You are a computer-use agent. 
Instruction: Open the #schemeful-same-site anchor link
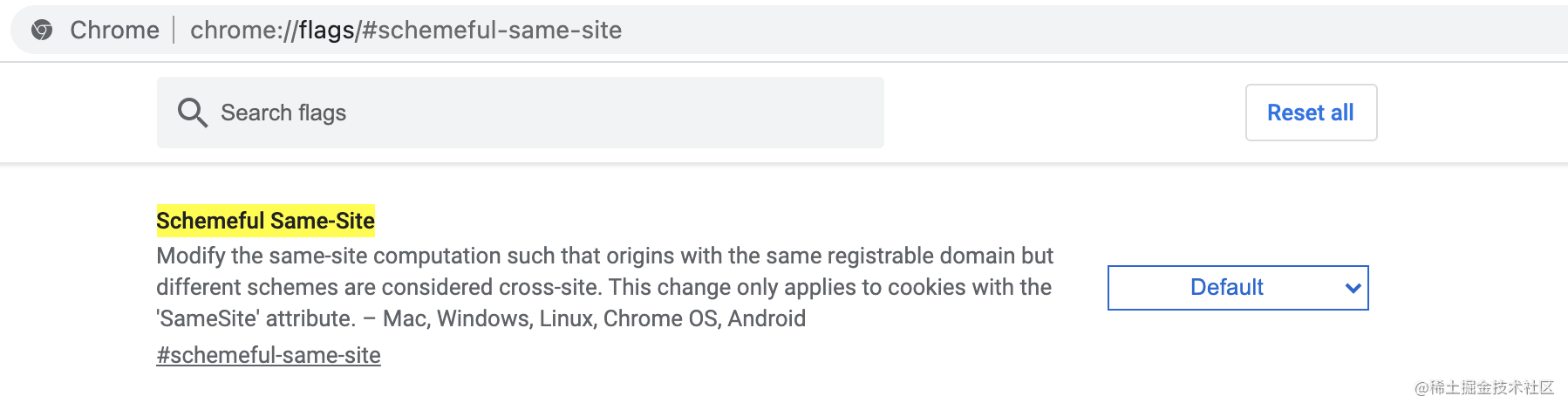point(268,355)
